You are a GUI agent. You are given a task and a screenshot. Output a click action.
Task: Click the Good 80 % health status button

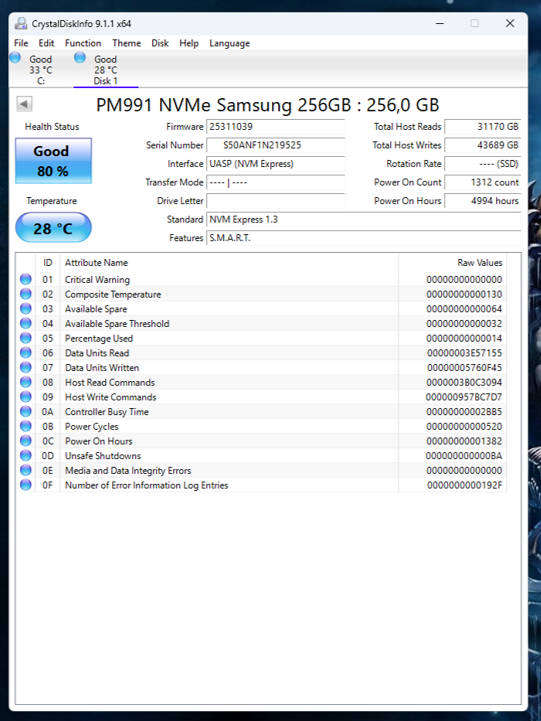53,160
